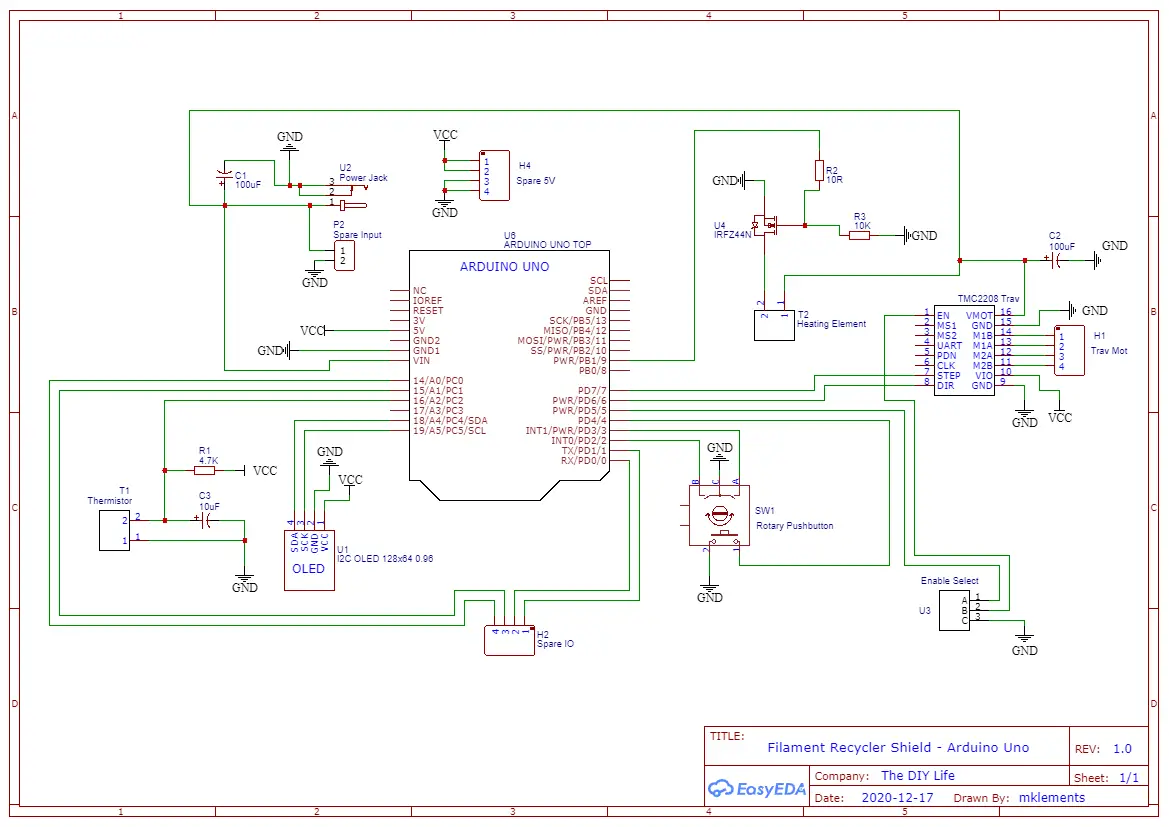Click the R1 4.7K resistor symbol
Viewport: 1169px width, 827px height.
click(205, 470)
